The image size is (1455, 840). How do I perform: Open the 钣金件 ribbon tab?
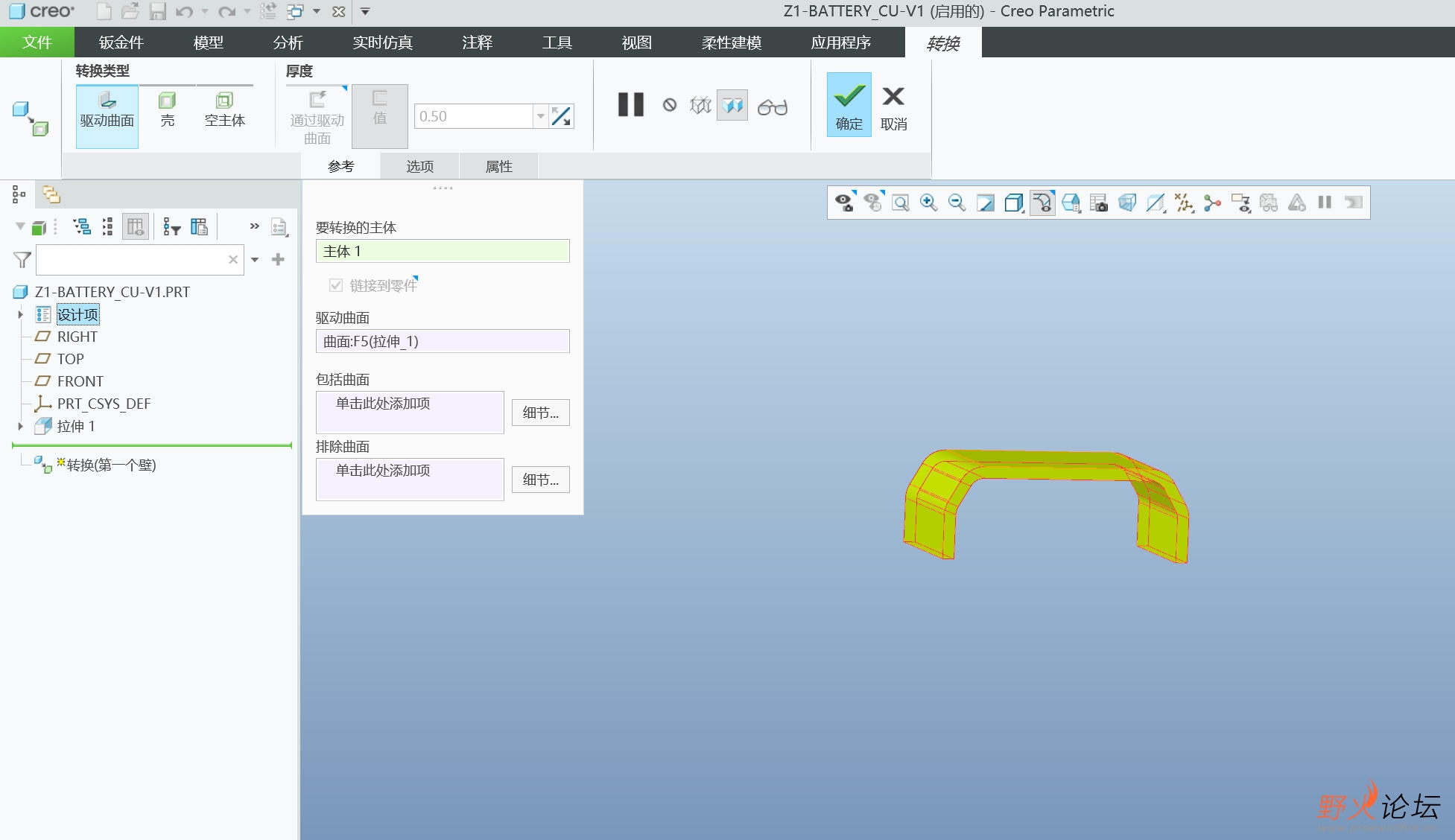(121, 42)
